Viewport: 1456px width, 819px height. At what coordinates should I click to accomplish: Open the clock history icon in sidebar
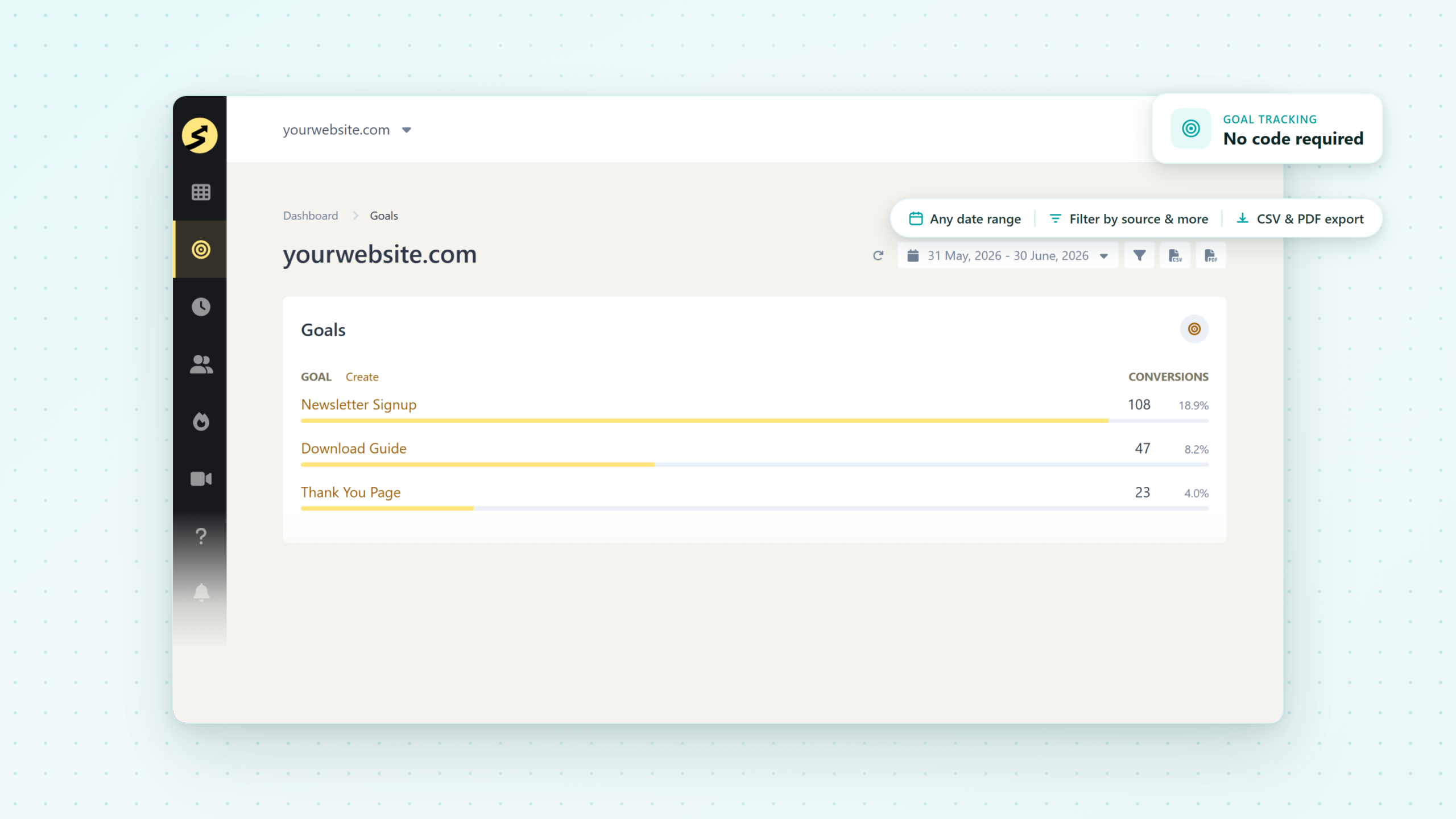pos(201,307)
